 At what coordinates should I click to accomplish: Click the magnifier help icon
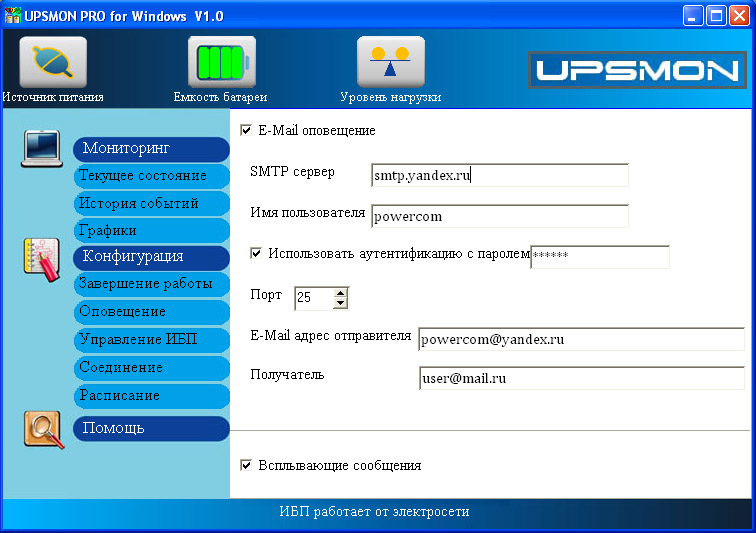coord(43,429)
